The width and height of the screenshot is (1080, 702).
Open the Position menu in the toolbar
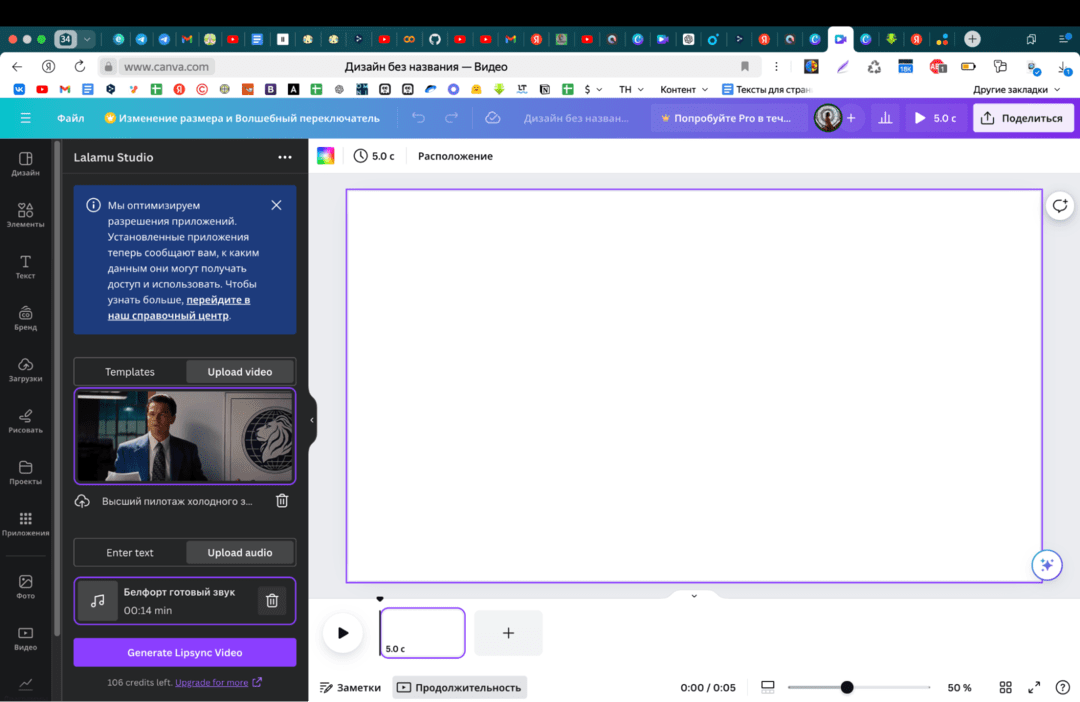pyautogui.click(x=455, y=156)
